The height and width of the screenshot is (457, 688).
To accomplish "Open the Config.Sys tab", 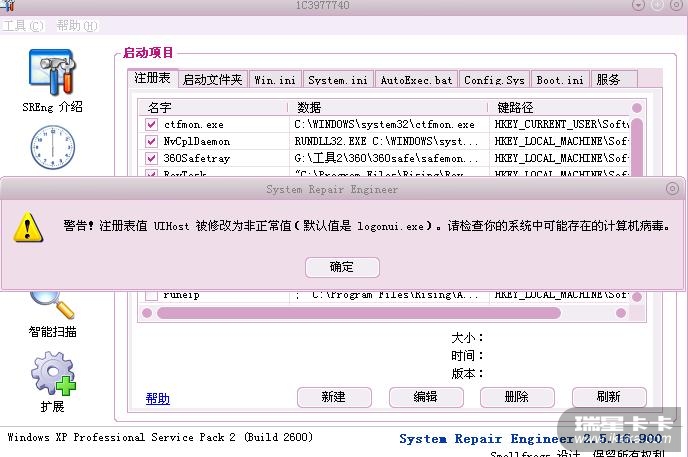I will [494, 79].
